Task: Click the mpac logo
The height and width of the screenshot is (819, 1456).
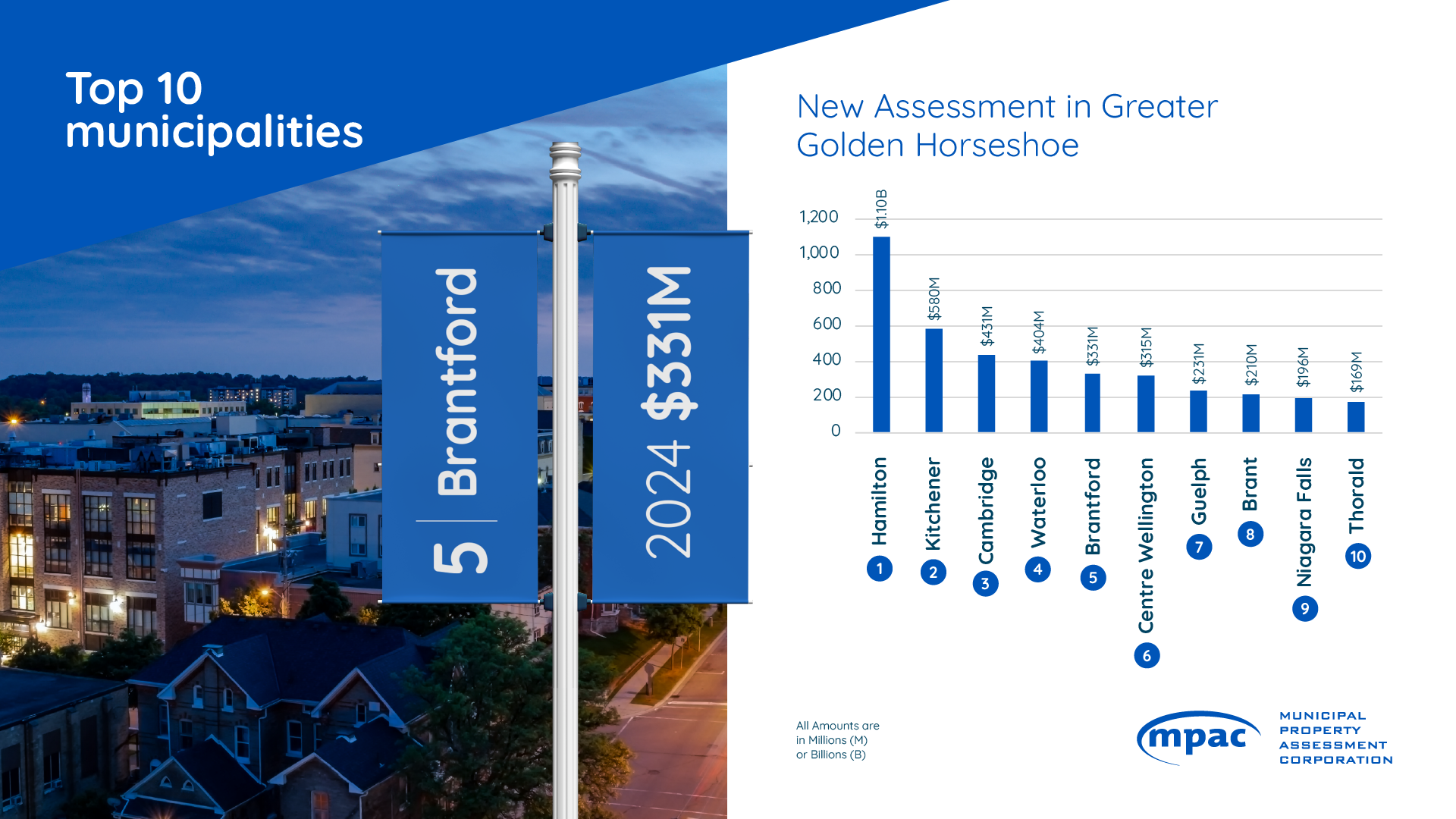Action: (x=1198, y=738)
